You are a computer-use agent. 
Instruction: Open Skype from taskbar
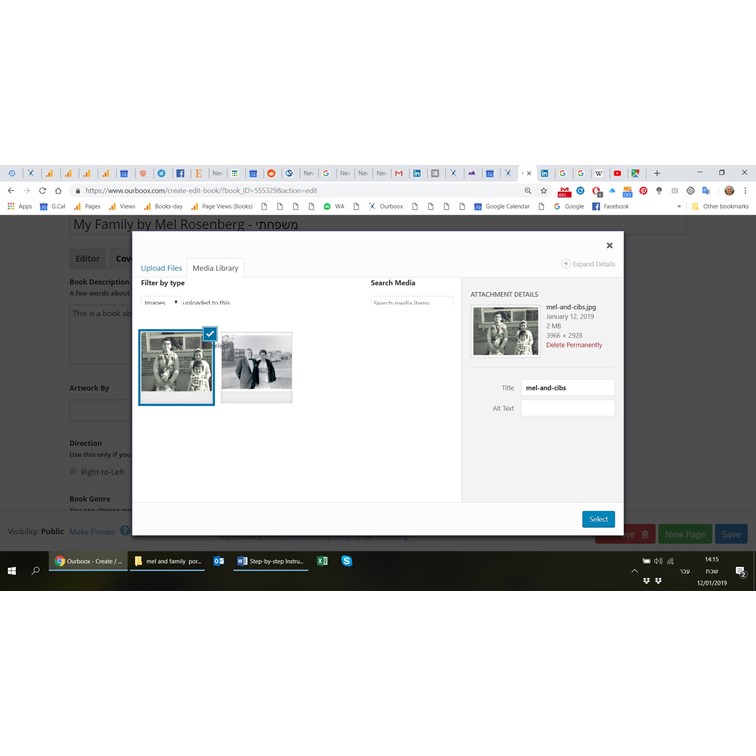tap(346, 561)
